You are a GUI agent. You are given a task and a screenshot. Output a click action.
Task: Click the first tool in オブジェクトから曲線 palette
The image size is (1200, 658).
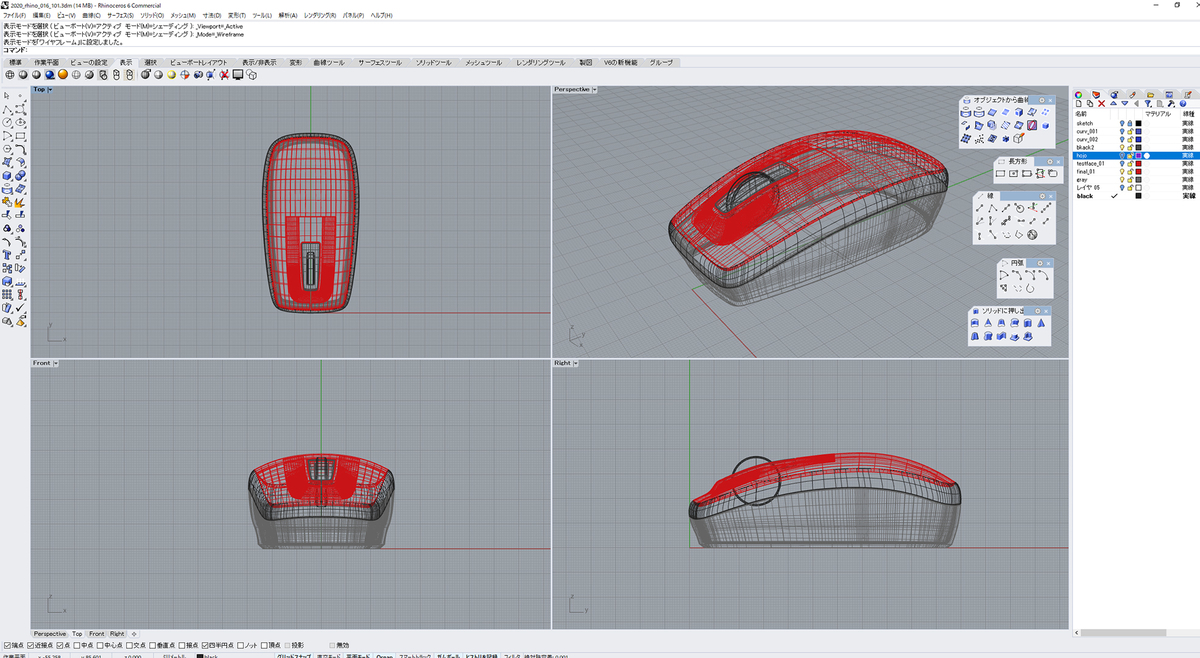(x=967, y=112)
